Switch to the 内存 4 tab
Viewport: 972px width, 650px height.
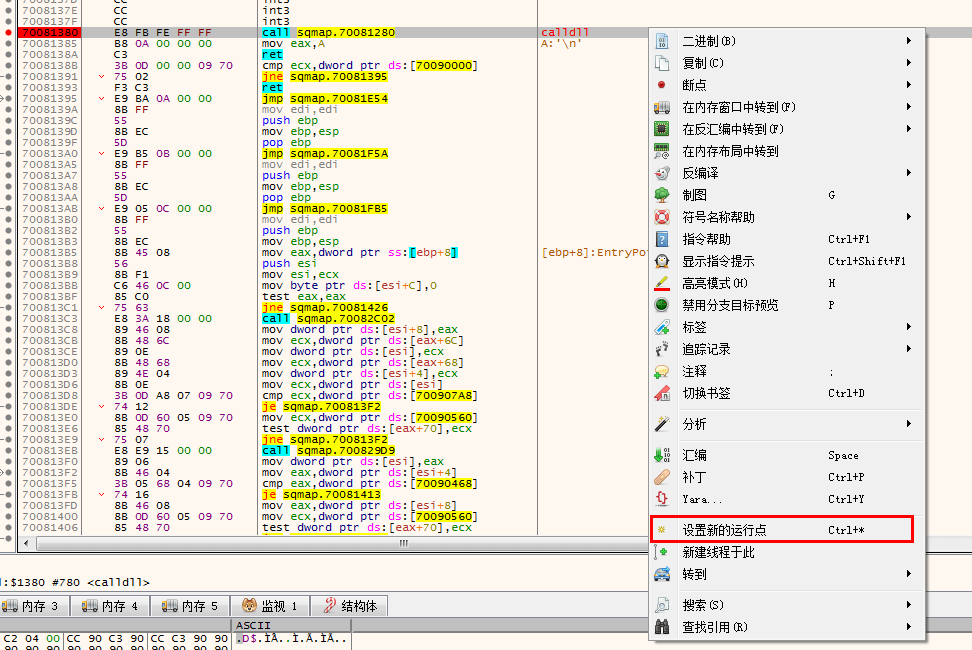tap(110, 606)
